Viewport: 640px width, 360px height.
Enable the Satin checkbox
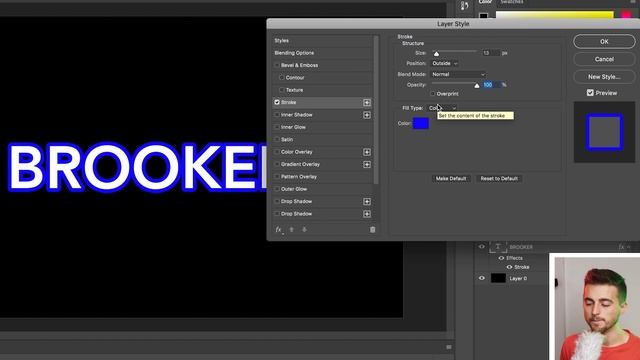(277, 140)
